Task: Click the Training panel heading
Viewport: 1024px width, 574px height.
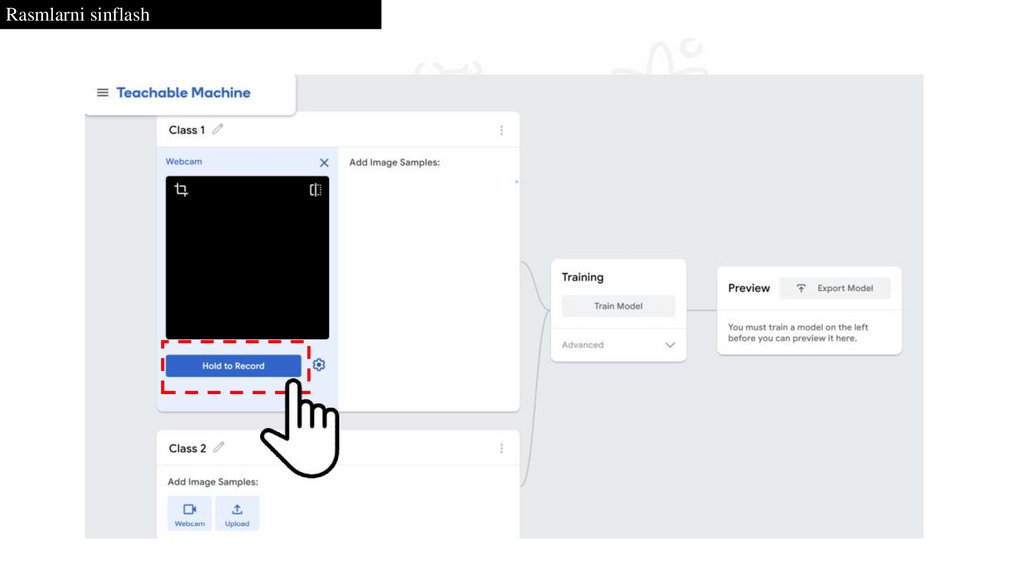Action: click(583, 277)
